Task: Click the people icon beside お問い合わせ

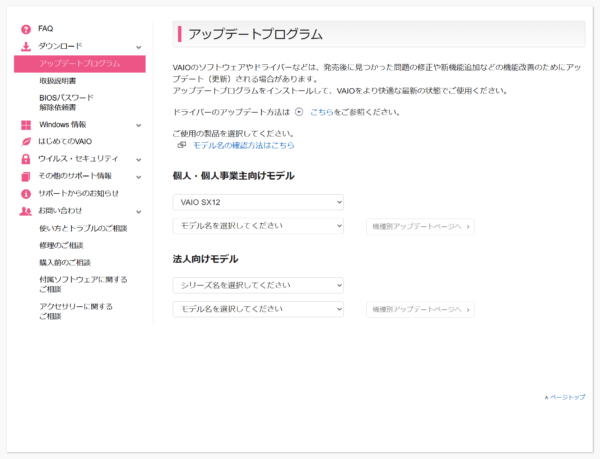Action: (26, 211)
